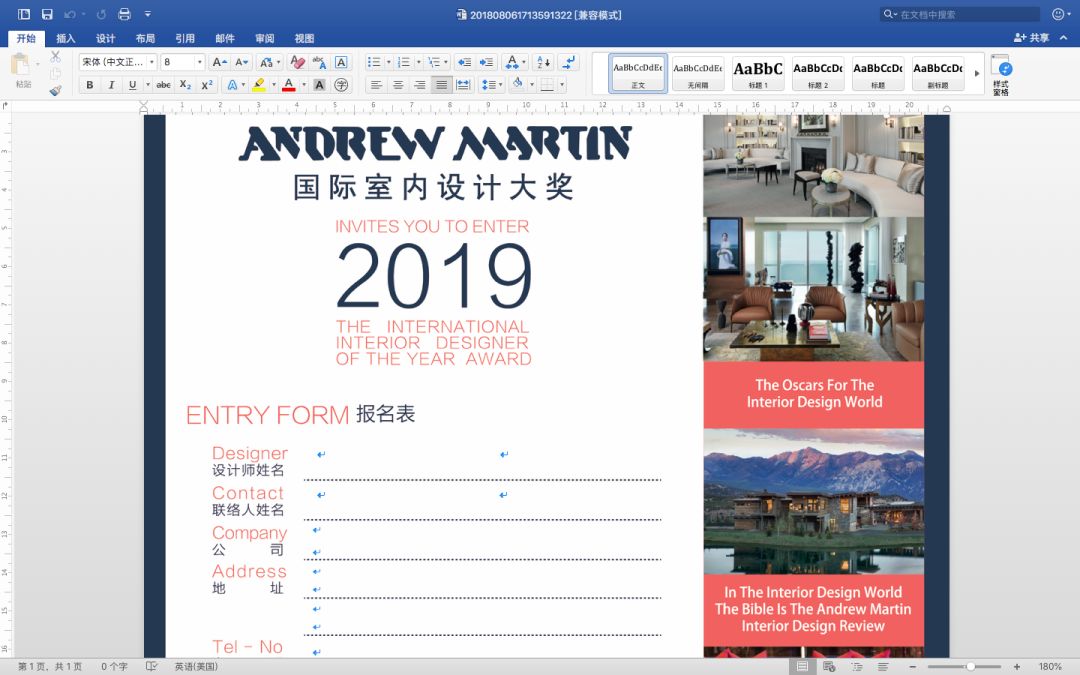
Task: Toggle underline formatting
Action: click(x=132, y=85)
